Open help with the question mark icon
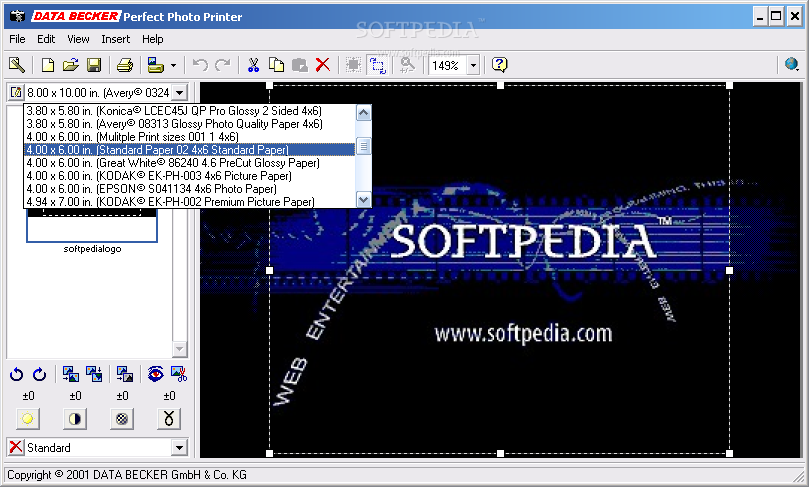The height and width of the screenshot is (487, 809). (499, 64)
